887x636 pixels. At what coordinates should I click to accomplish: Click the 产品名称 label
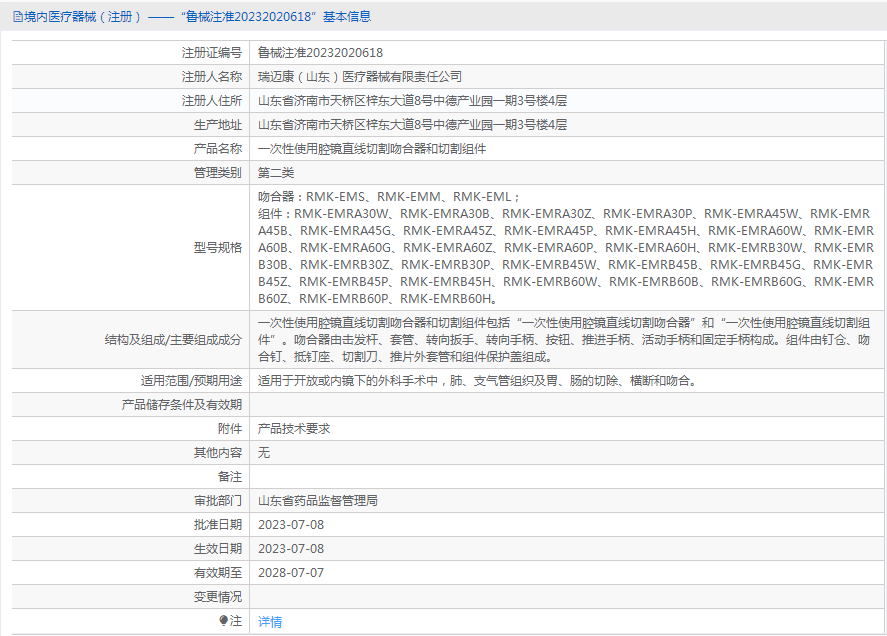tap(218, 149)
